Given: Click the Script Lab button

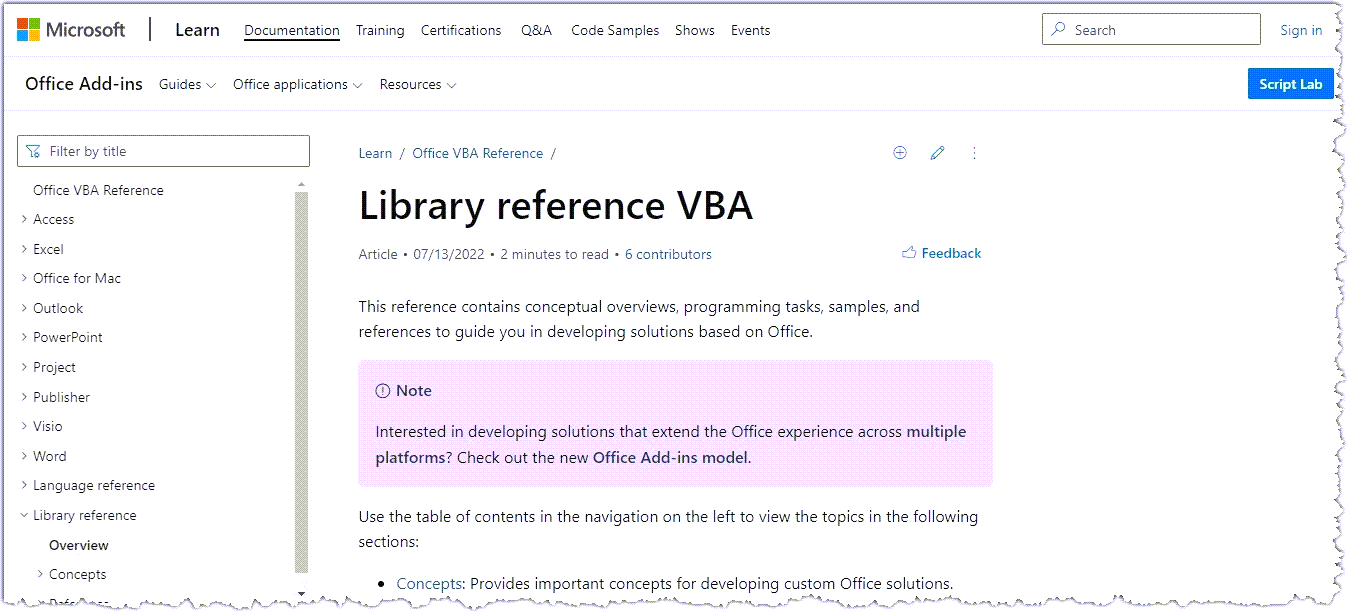Looking at the screenshot, I should [1290, 84].
